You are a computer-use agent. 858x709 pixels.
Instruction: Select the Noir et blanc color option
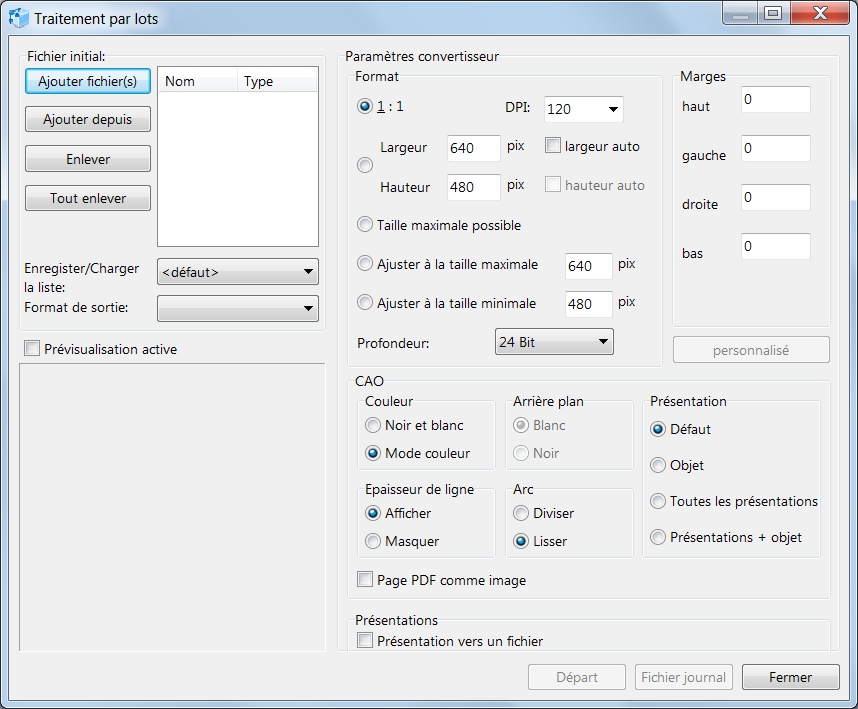tap(373, 425)
